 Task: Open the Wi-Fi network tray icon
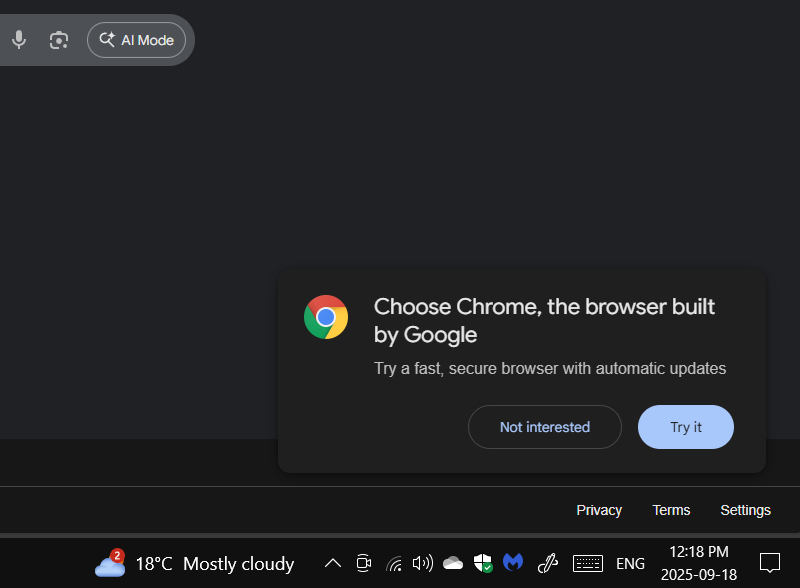click(x=394, y=564)
